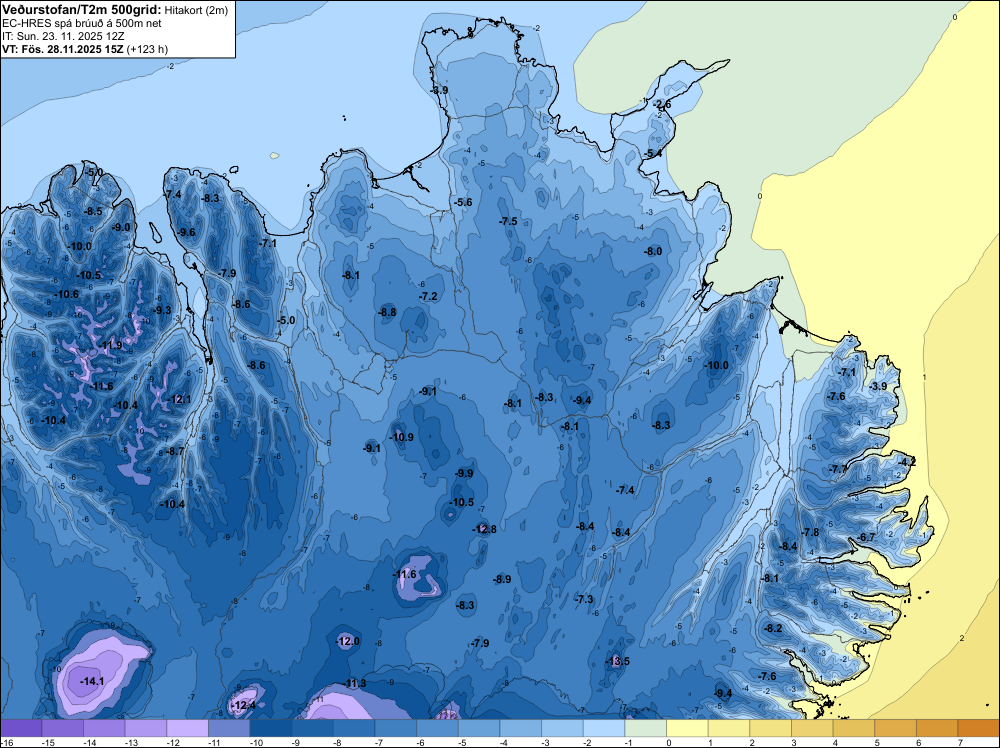Select legend color between -6 and -5
The image size is (1000, 748).
(x=438, y=728)
